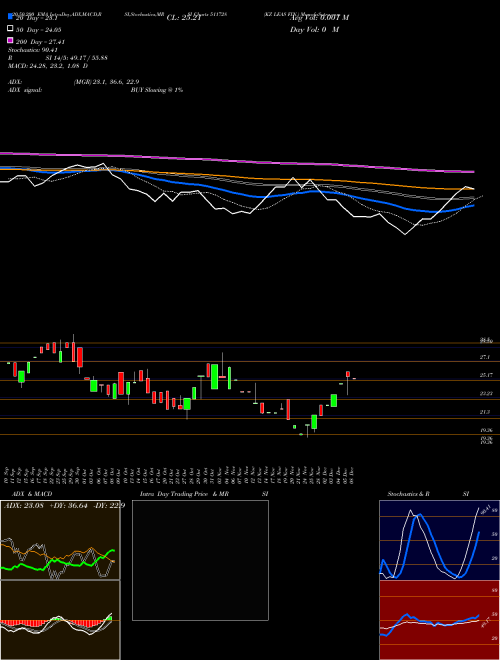The image size is (500, 660).
Task: Select the '20 Day - 23.1' legend text
Action: [x=37, y=18]
